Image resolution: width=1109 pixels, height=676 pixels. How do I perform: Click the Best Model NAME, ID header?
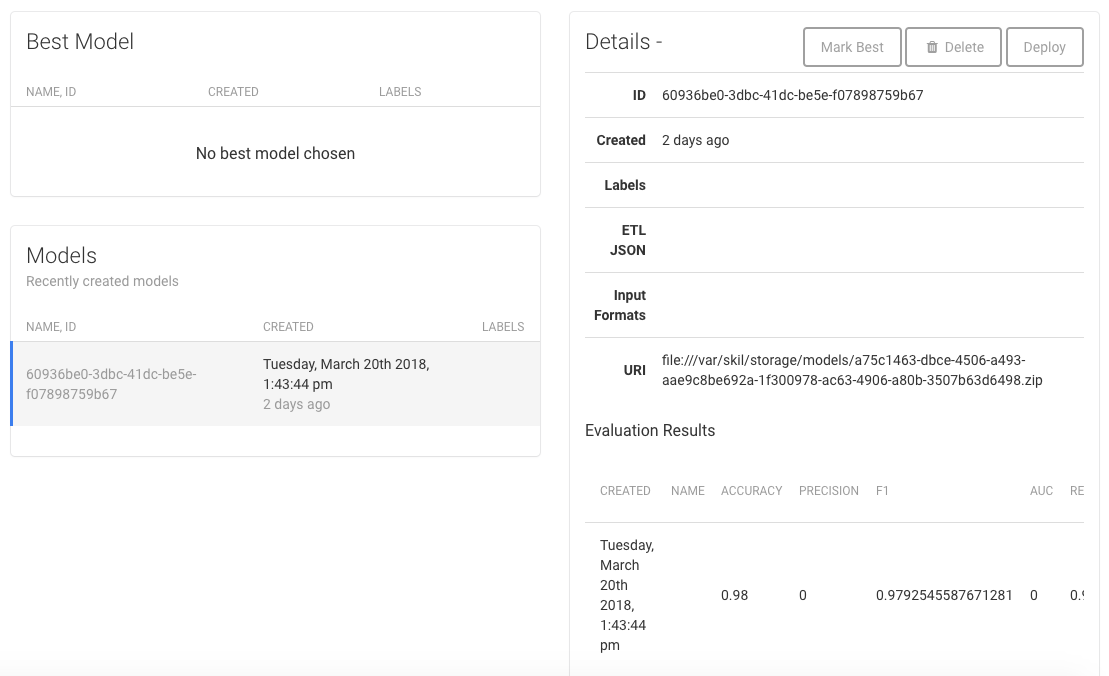coord(51,92)
